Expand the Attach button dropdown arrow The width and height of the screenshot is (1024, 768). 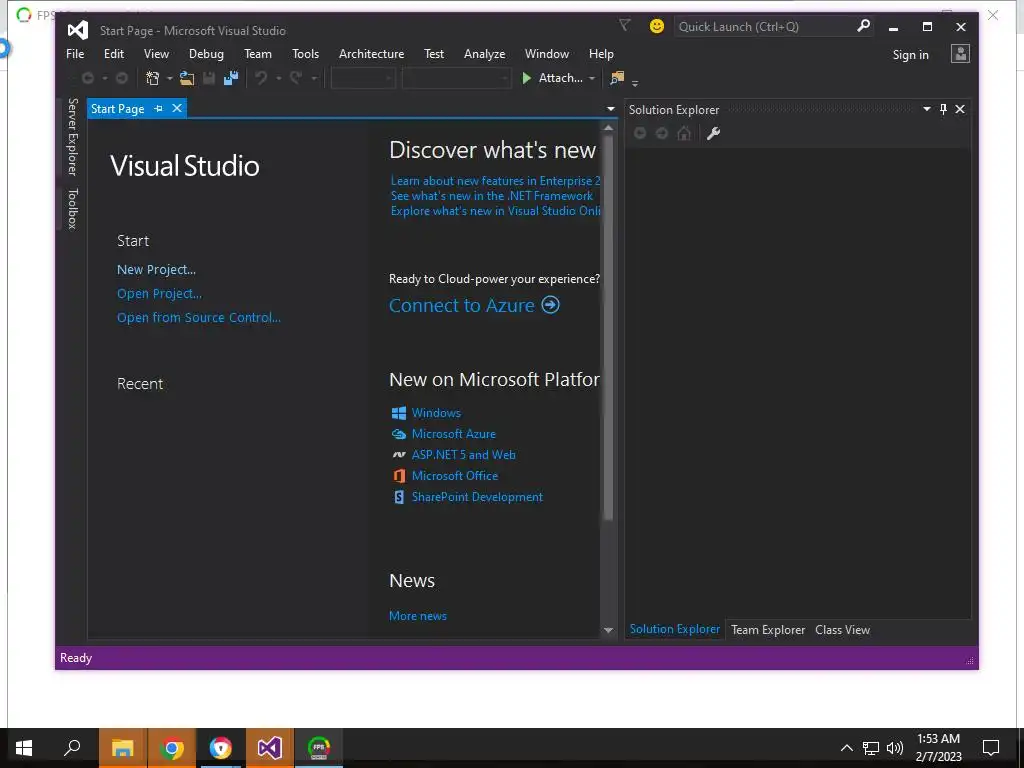[592, 78]
